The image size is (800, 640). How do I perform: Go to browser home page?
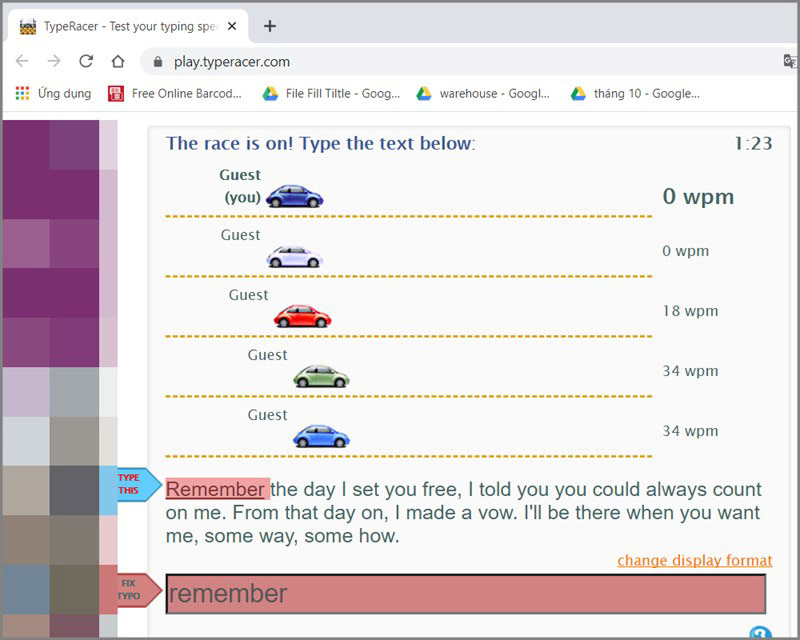point(118,61)
